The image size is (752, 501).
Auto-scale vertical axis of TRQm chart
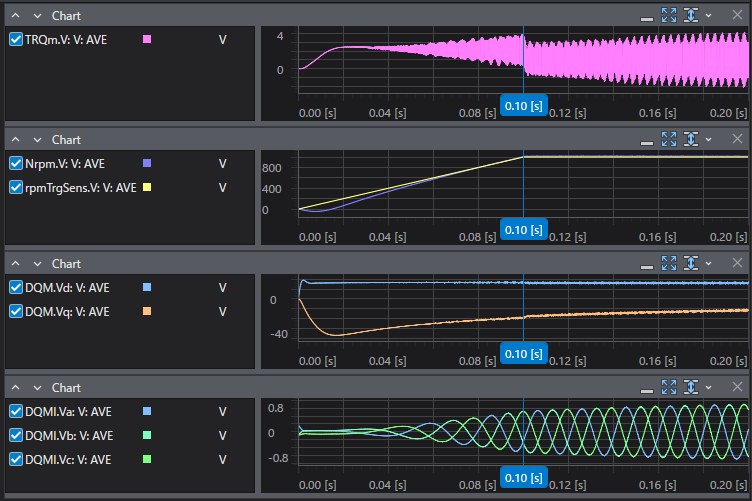(x=691, y=15)
